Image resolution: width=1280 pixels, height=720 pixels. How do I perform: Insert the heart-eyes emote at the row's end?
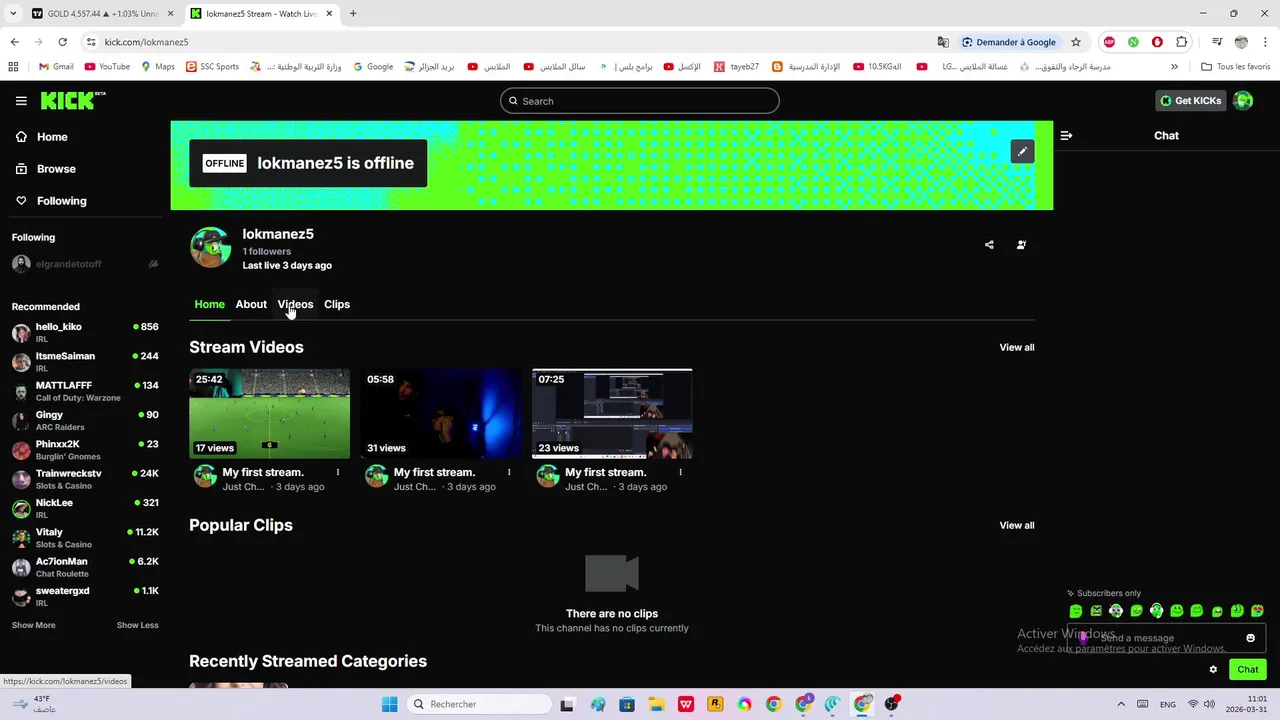pos(1257,611)
